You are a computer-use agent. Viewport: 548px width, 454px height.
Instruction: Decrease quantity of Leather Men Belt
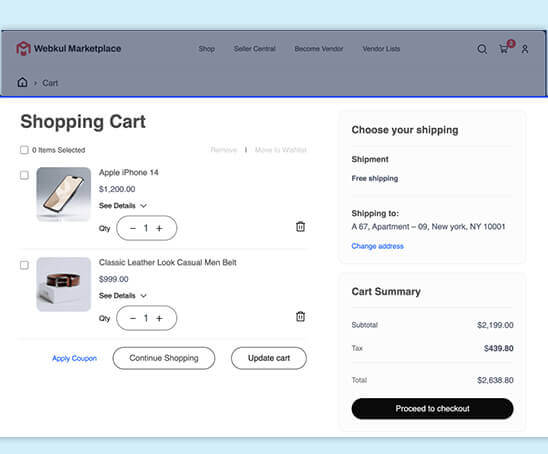coord(133,318)
